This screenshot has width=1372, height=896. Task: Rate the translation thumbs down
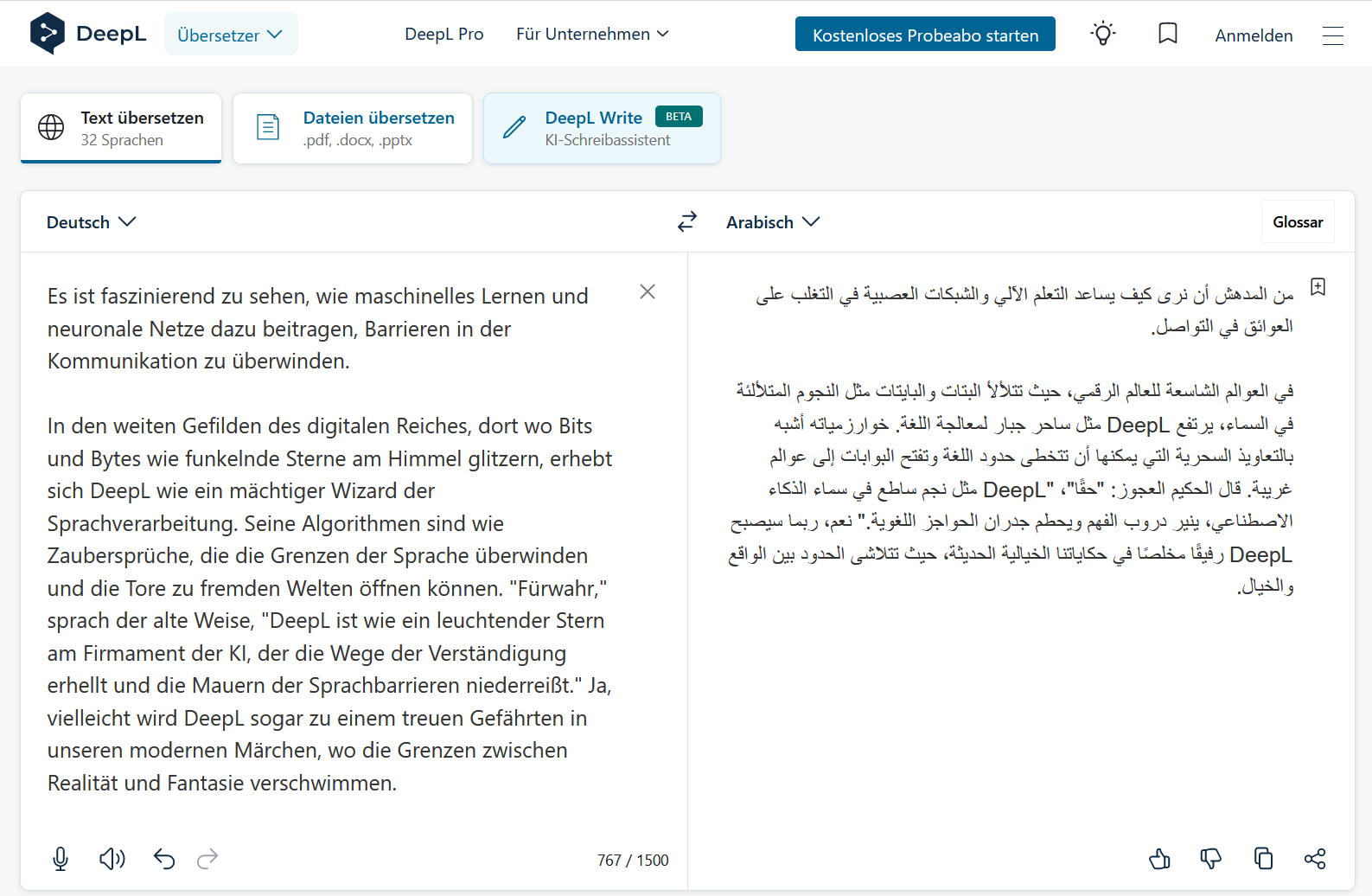pos(1211,859)
